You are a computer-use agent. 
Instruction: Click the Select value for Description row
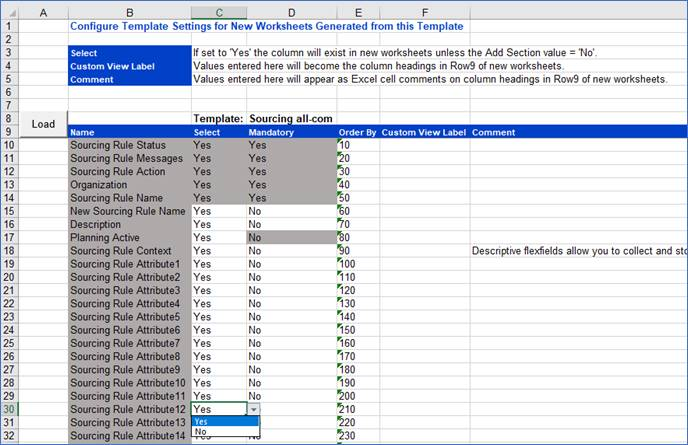[x=219, y=224]
